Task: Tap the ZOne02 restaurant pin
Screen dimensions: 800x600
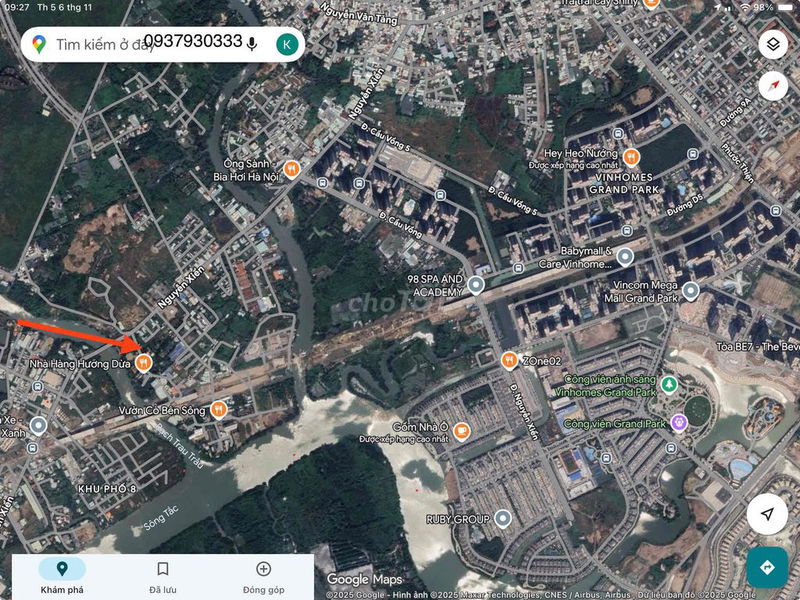Action: click(509, 360)
